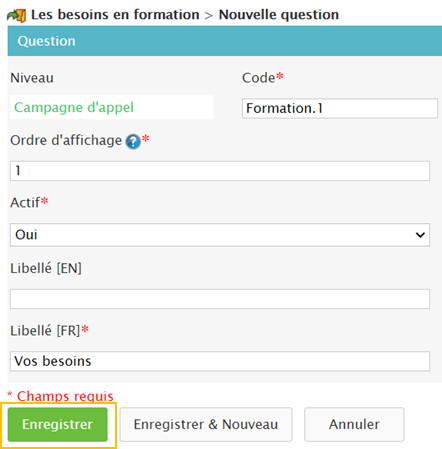The image size is (442, 449).
Task: Click the Libellé [FR] field with Vos besoins
Action: 220,361
